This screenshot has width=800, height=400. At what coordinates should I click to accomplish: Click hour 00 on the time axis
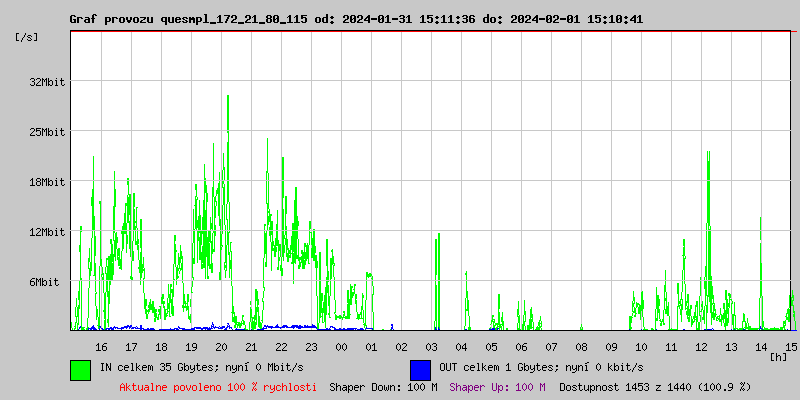pyautogui.click(x=341, y=346)
